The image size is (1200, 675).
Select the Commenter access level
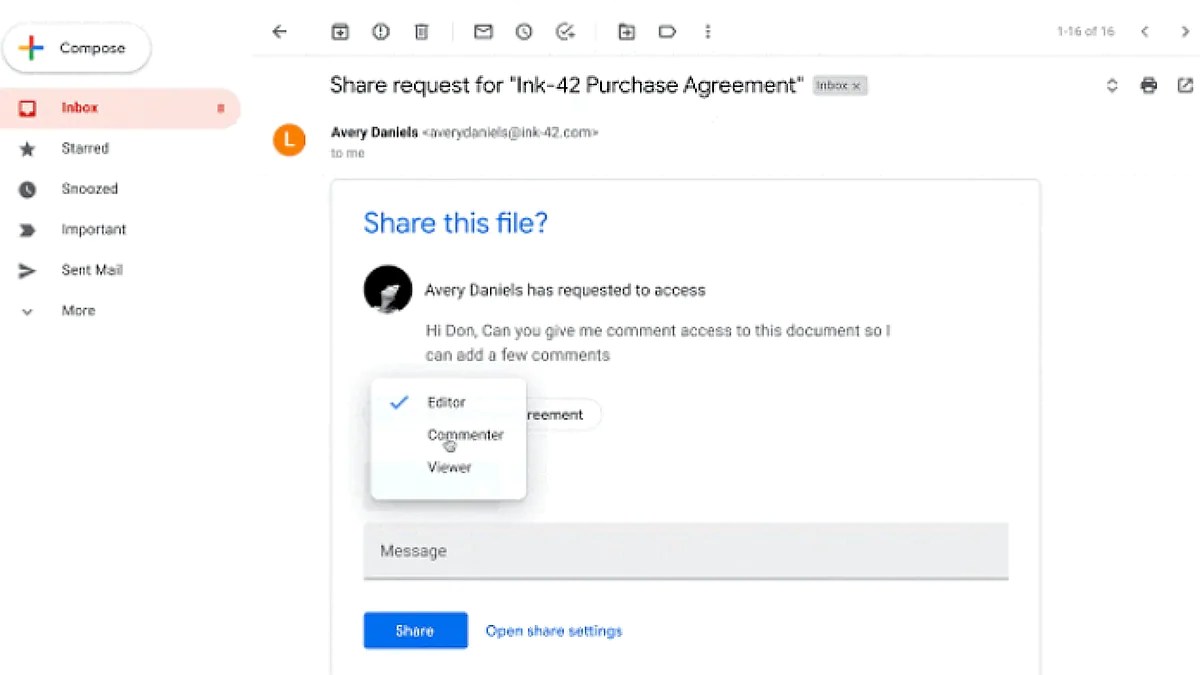(x=465, y=434)
